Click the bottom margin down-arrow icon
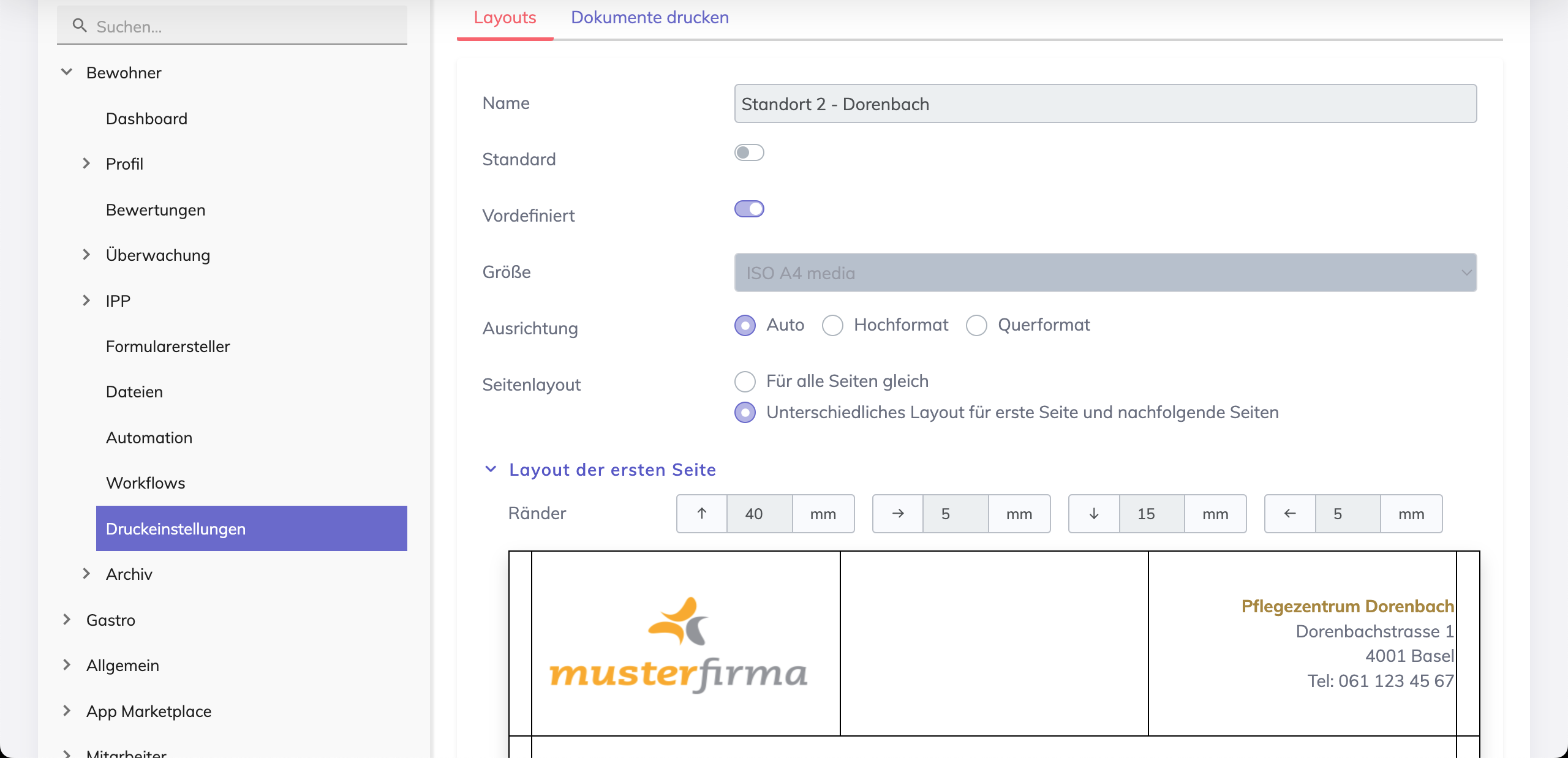 (1094, 514)
